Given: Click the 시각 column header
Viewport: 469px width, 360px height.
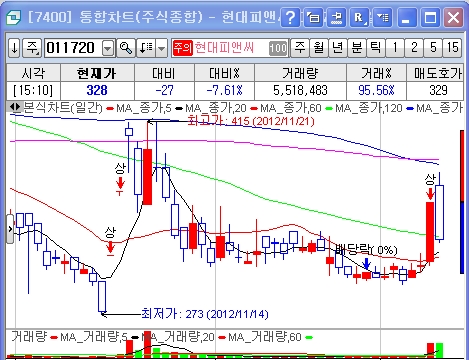Looking at the screenshot, I should [x=33, y=73].
